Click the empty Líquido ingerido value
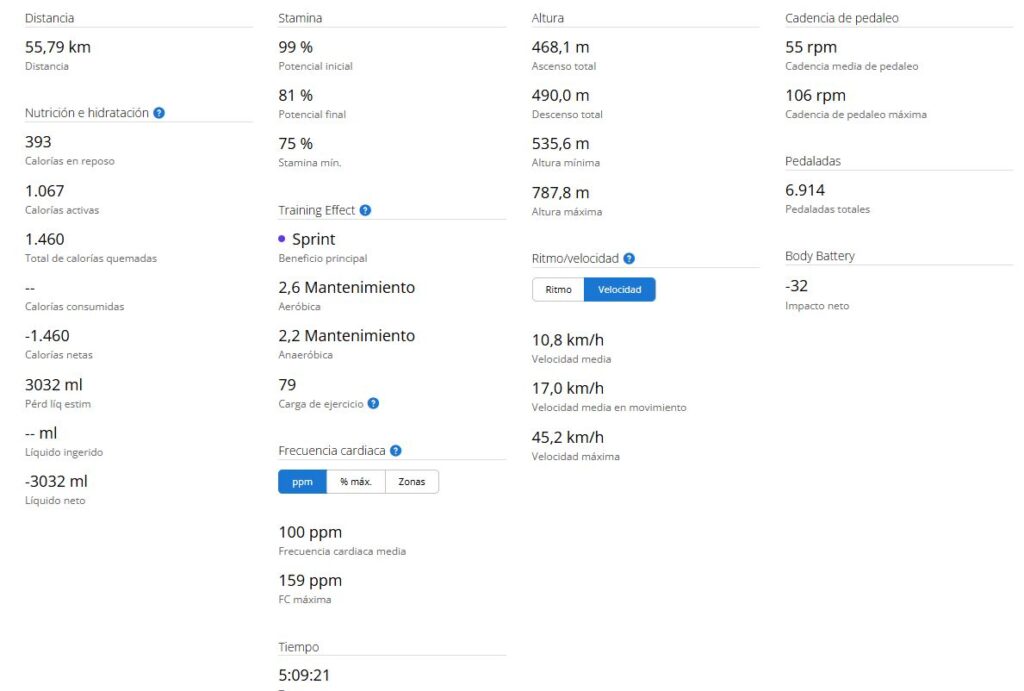 [x=41, y=433]
